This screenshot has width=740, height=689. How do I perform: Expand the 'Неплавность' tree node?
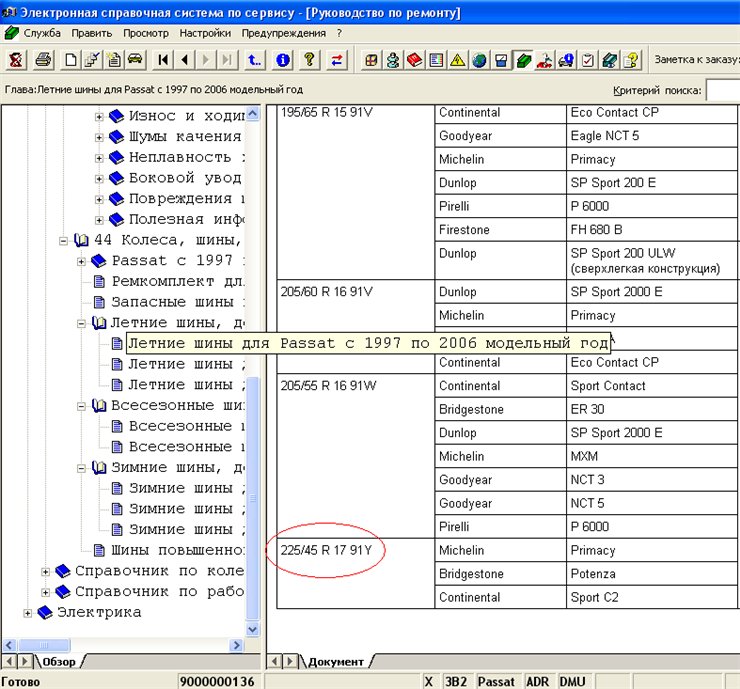click(x=99, y=158)
